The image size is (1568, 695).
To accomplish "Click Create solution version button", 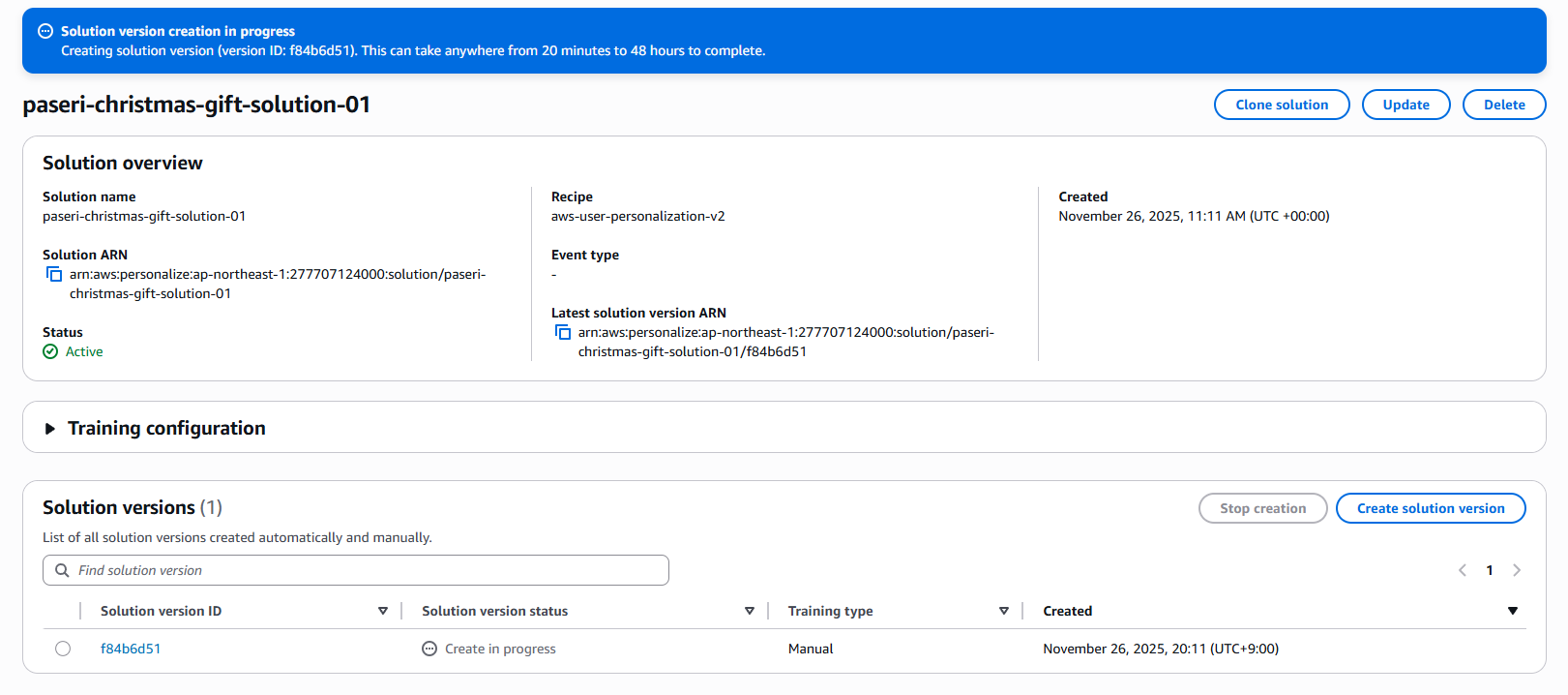I will [x=1431, y=508].
